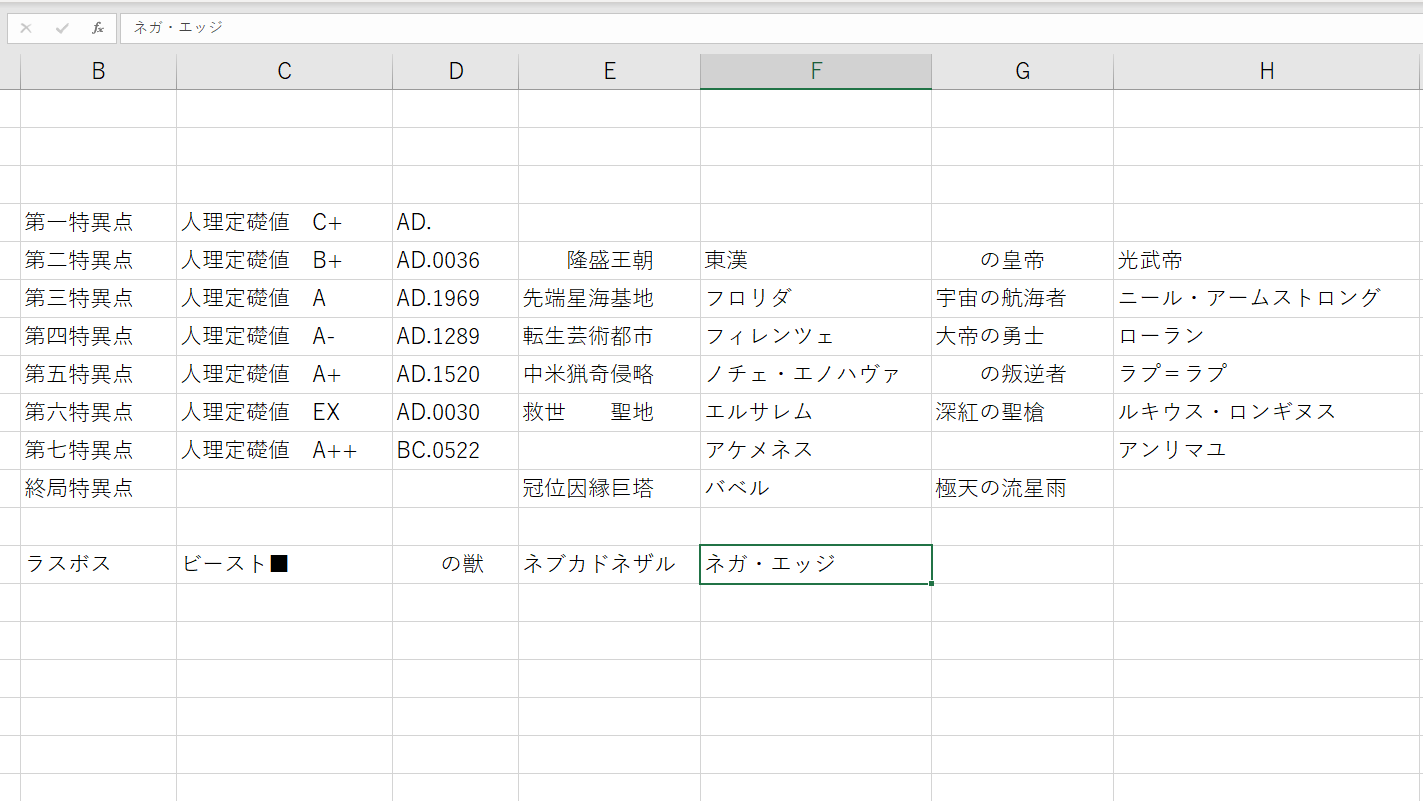The height and width of the screenshot is (801, 1423).
Task: Select the cell containing 極天の流星雨
Action: click(x=1022, y=488)
